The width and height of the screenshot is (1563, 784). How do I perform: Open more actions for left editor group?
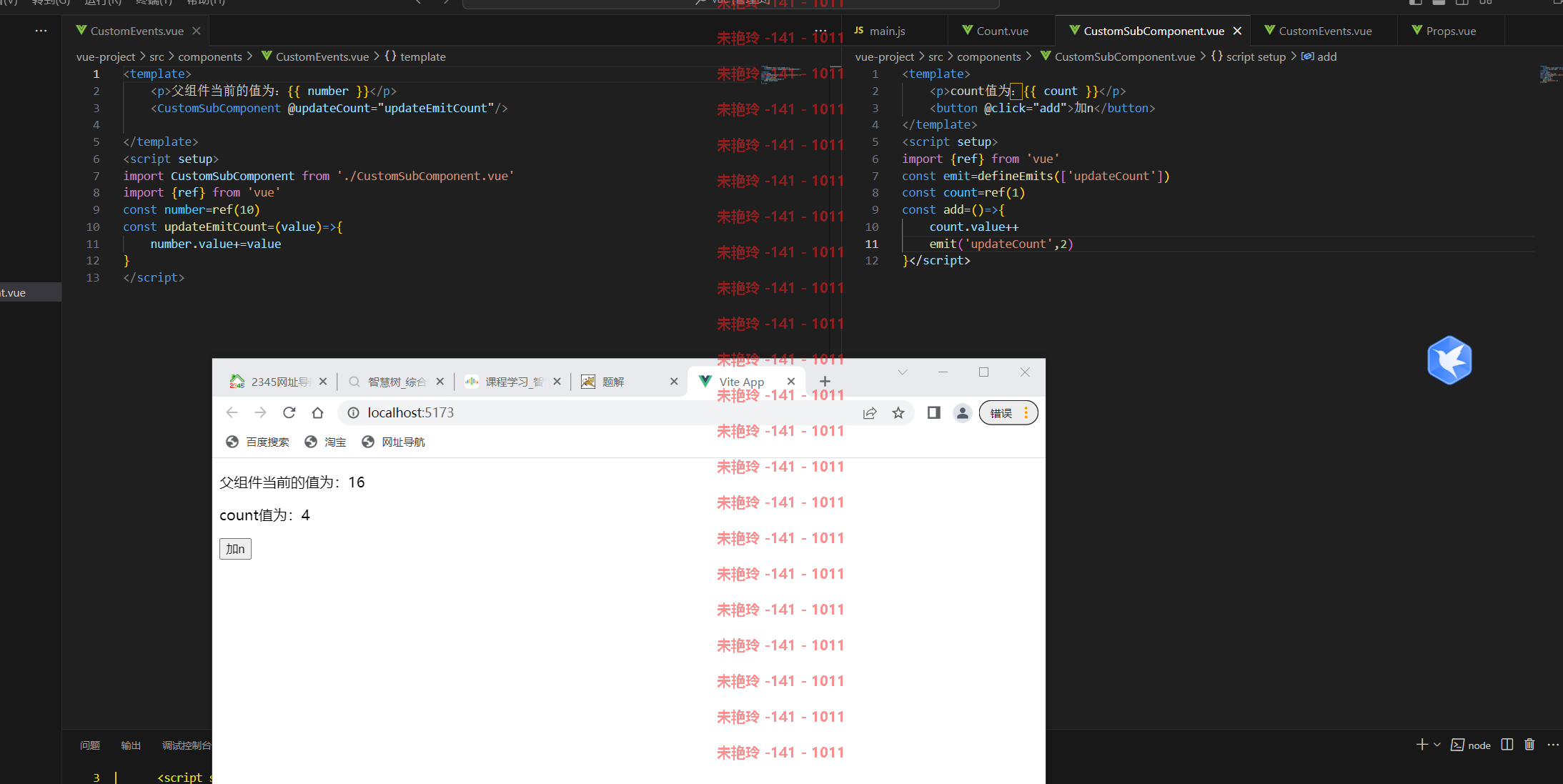coord(820,31)
